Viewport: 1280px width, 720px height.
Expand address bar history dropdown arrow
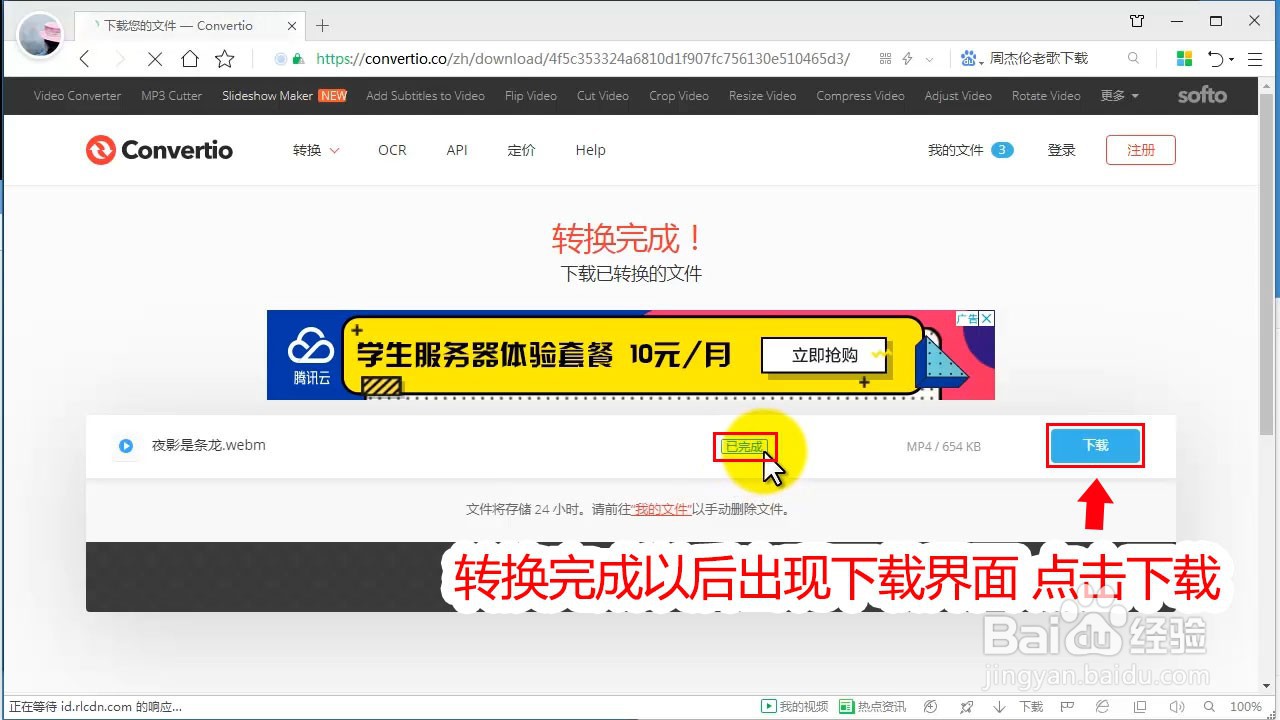pos(930,59)
